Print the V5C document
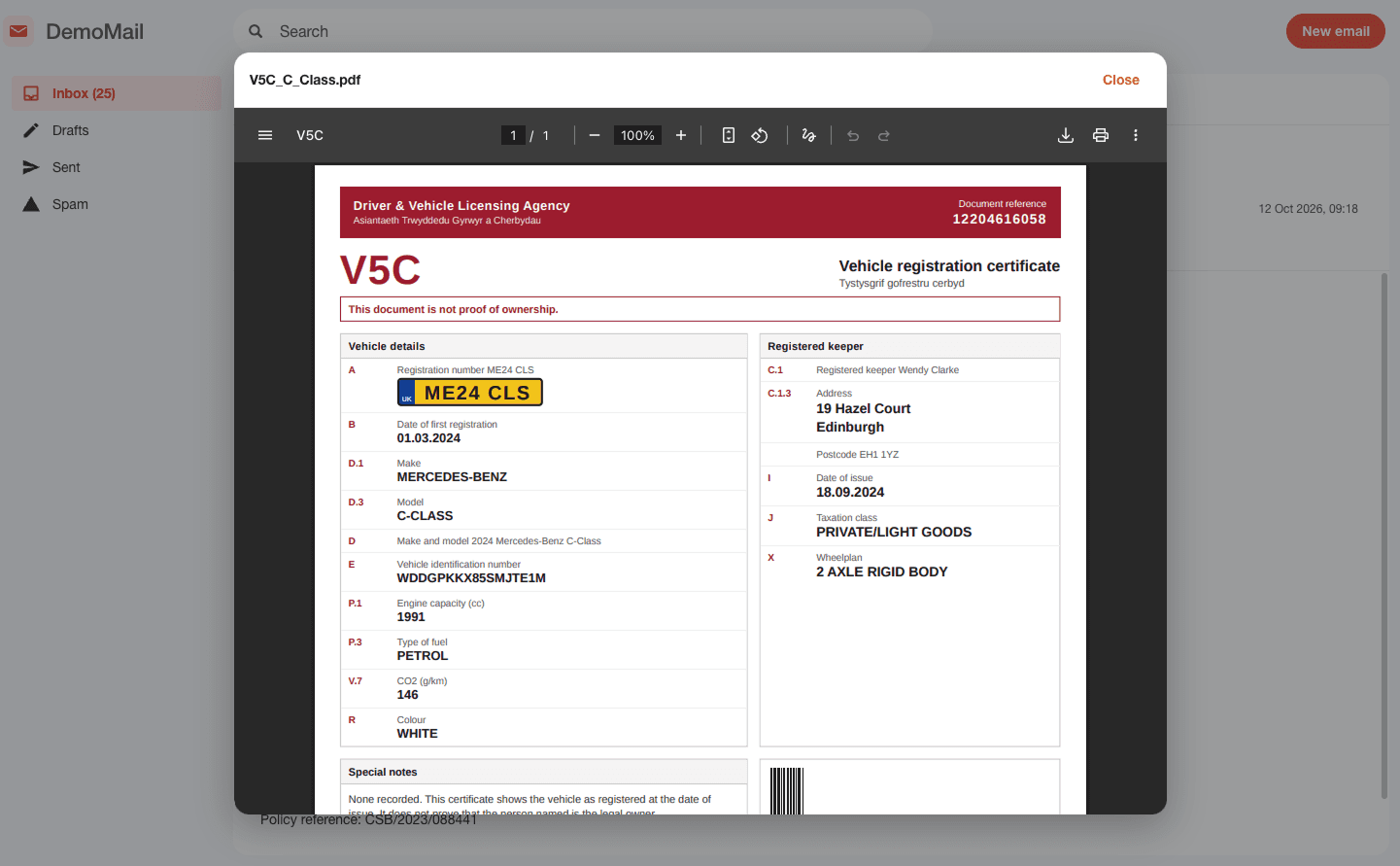The height and width of the screenshot is (866, 1400). (1101, 135)
